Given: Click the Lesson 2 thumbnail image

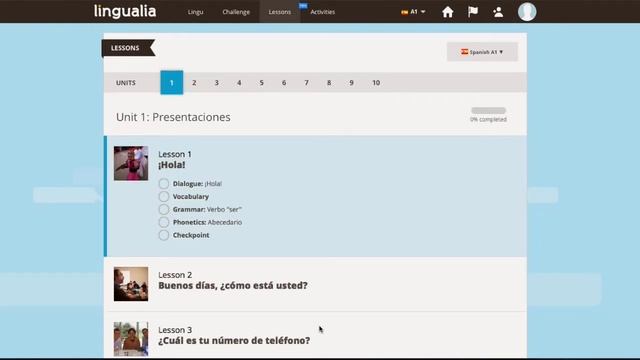Looking at the screenshot, I should [131, 284].
